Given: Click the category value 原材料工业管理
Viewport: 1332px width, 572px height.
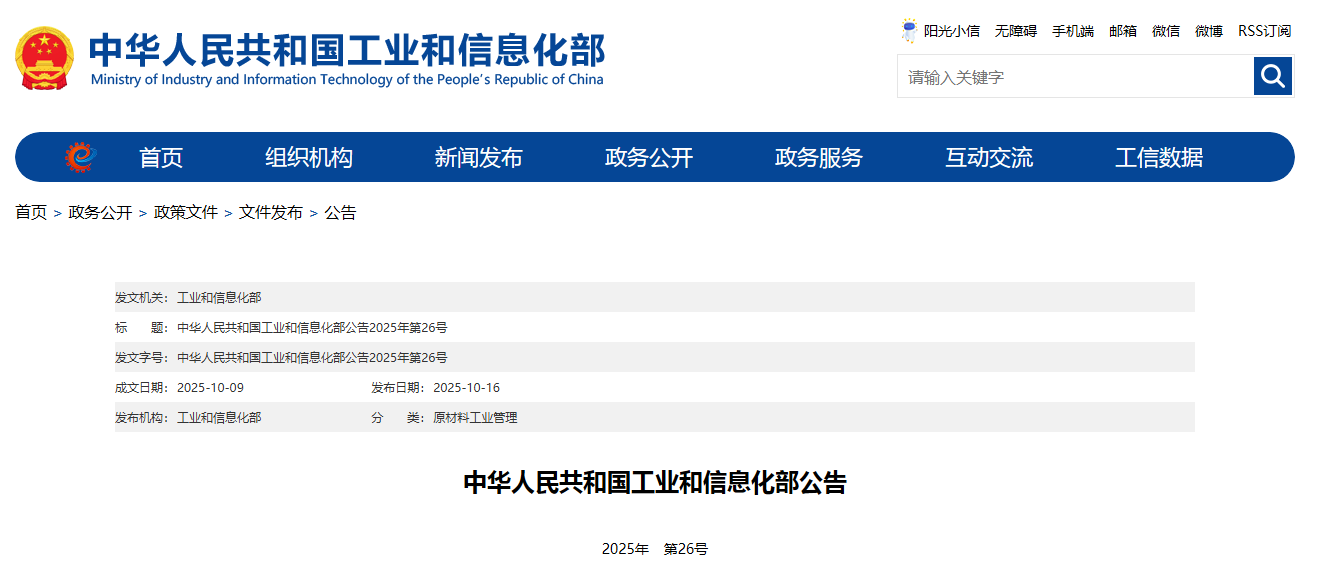Looking at the screenshot, I should (475, 417).
